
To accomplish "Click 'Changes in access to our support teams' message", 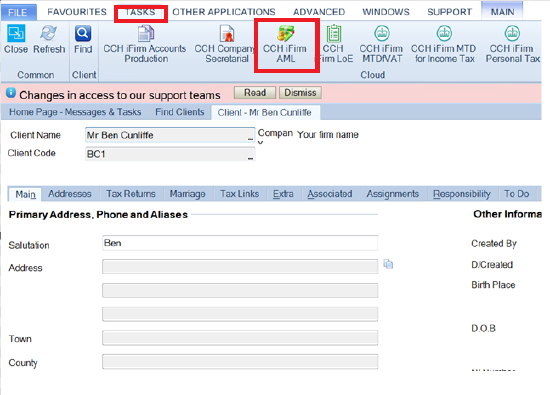I will click(120, 95).
